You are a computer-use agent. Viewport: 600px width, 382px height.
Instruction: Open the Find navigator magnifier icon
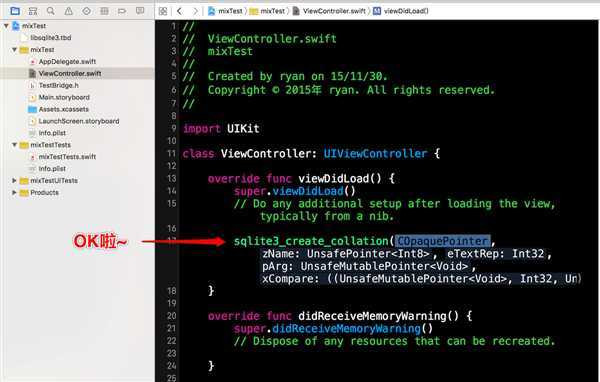coord(51,11)
